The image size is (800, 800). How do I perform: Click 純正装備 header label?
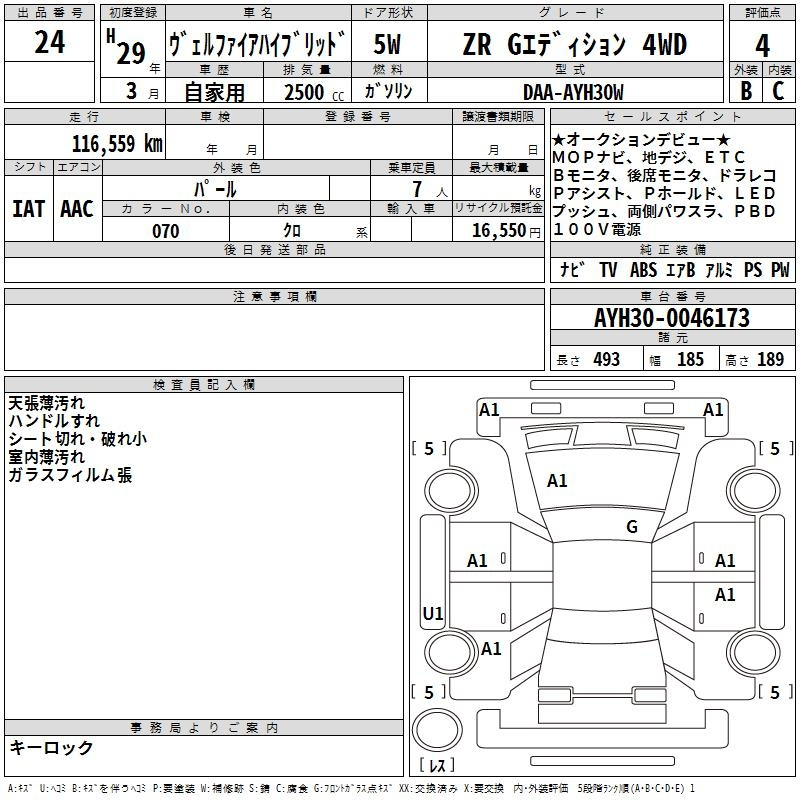[x=672, y=249]
